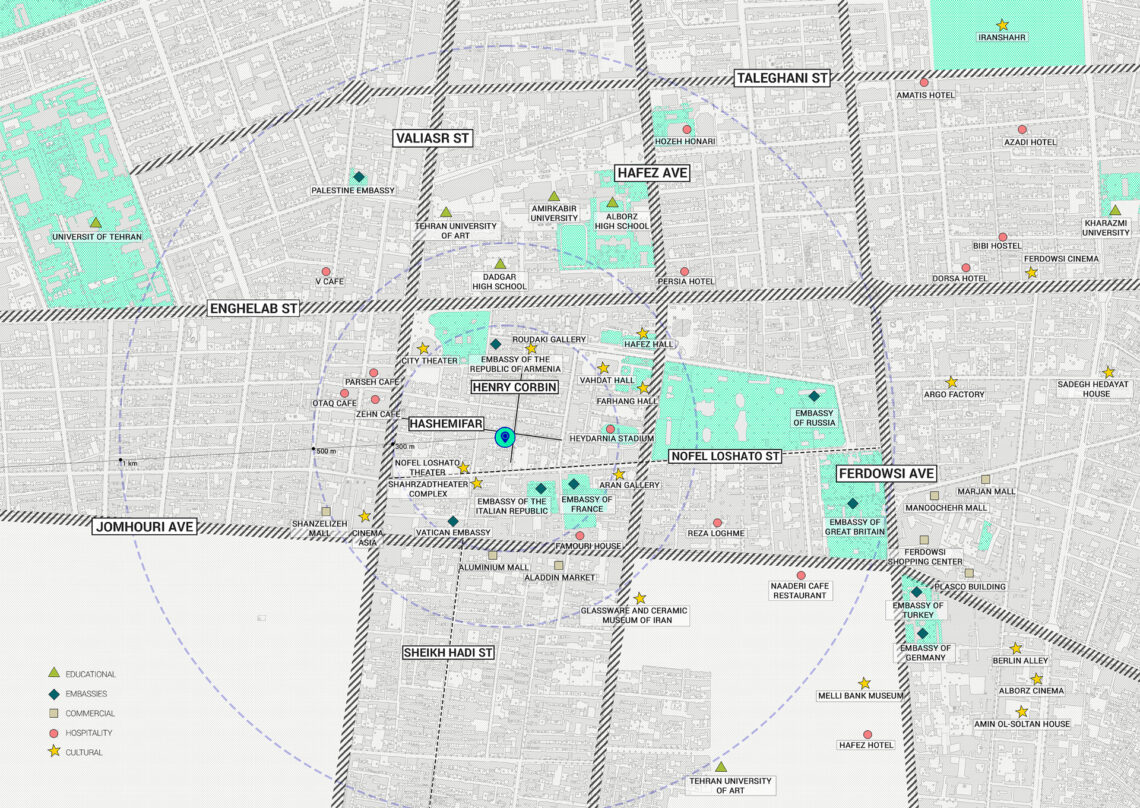Click the Azadi Hotel pink circle marker
1140x808 pixels.
click(1022, 129)
